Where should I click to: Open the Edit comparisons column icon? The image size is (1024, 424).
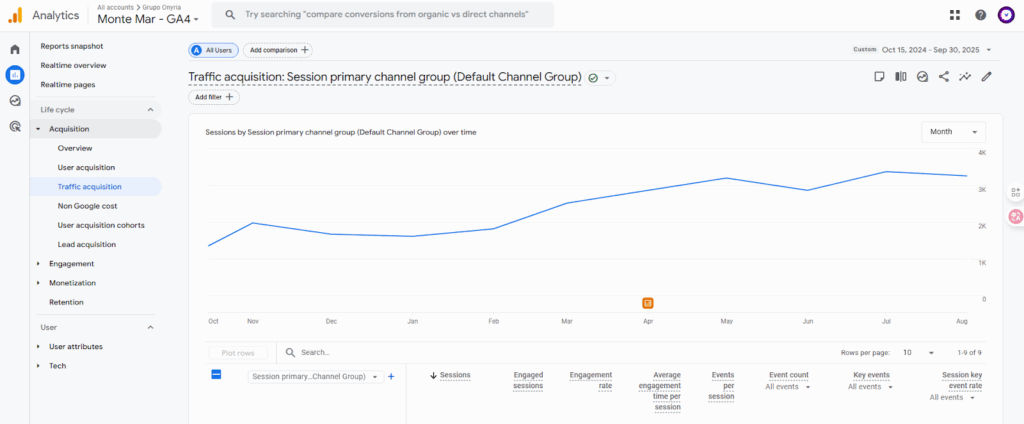pos(901,76)
